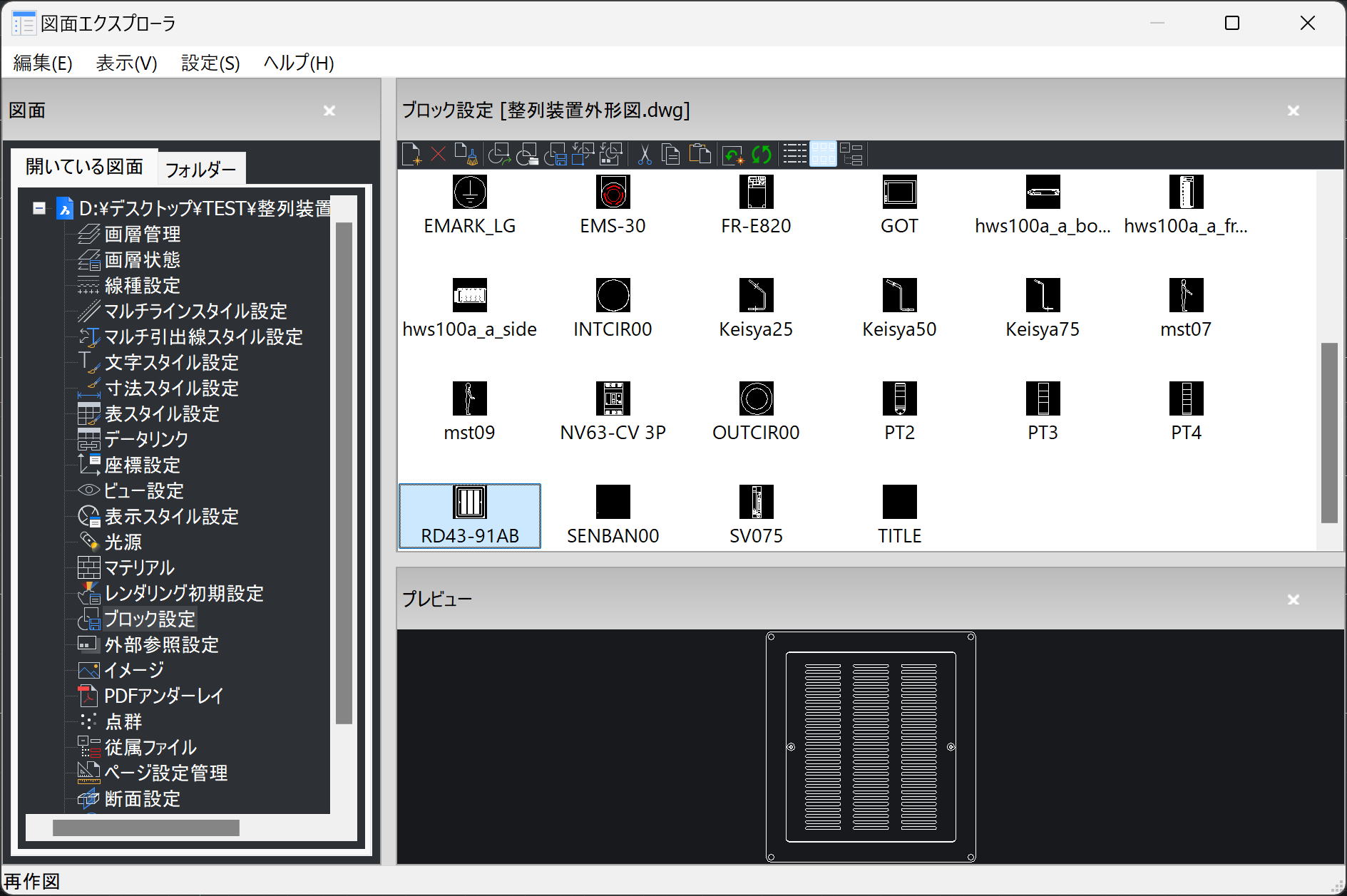Viewport: 1347px width, 896px height.
Task: Click the clipboard paste icon
Action: 700,154
